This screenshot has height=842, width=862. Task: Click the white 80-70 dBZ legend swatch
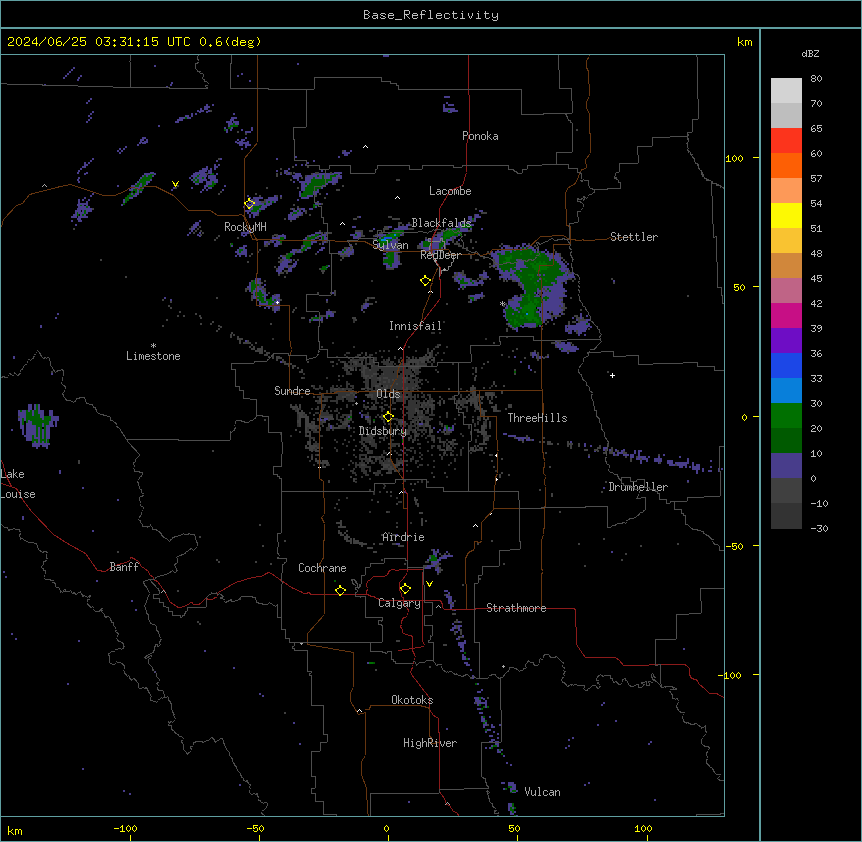786,91
